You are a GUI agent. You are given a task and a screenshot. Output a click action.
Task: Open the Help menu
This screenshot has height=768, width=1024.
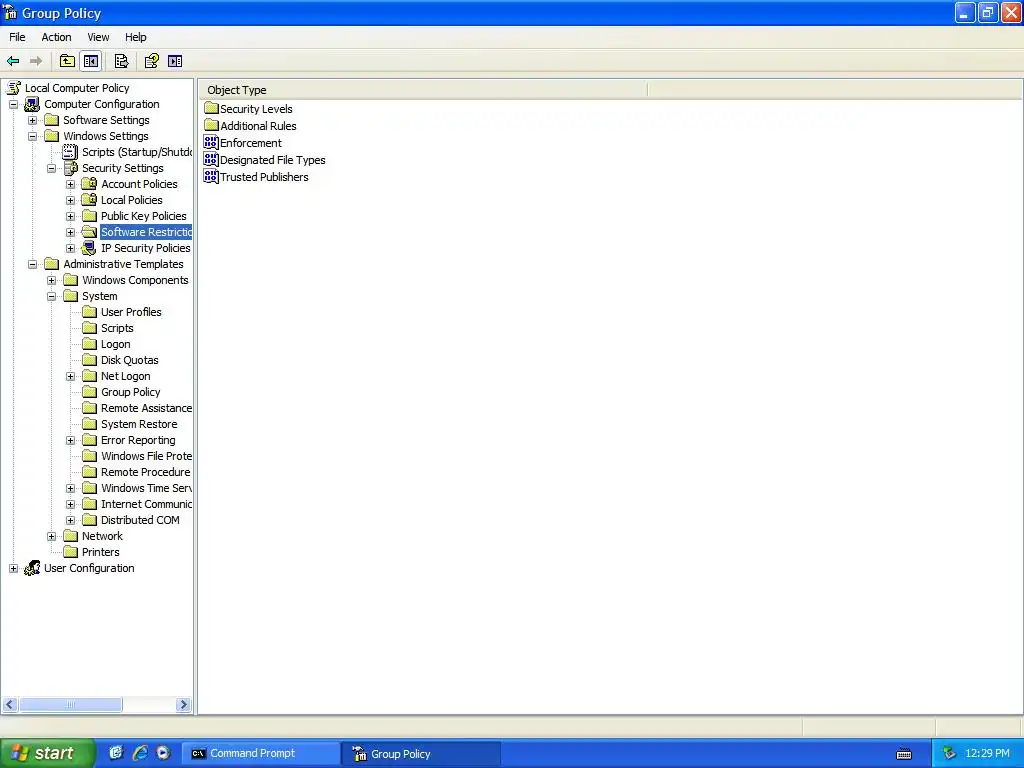click(x=136, y=37)
